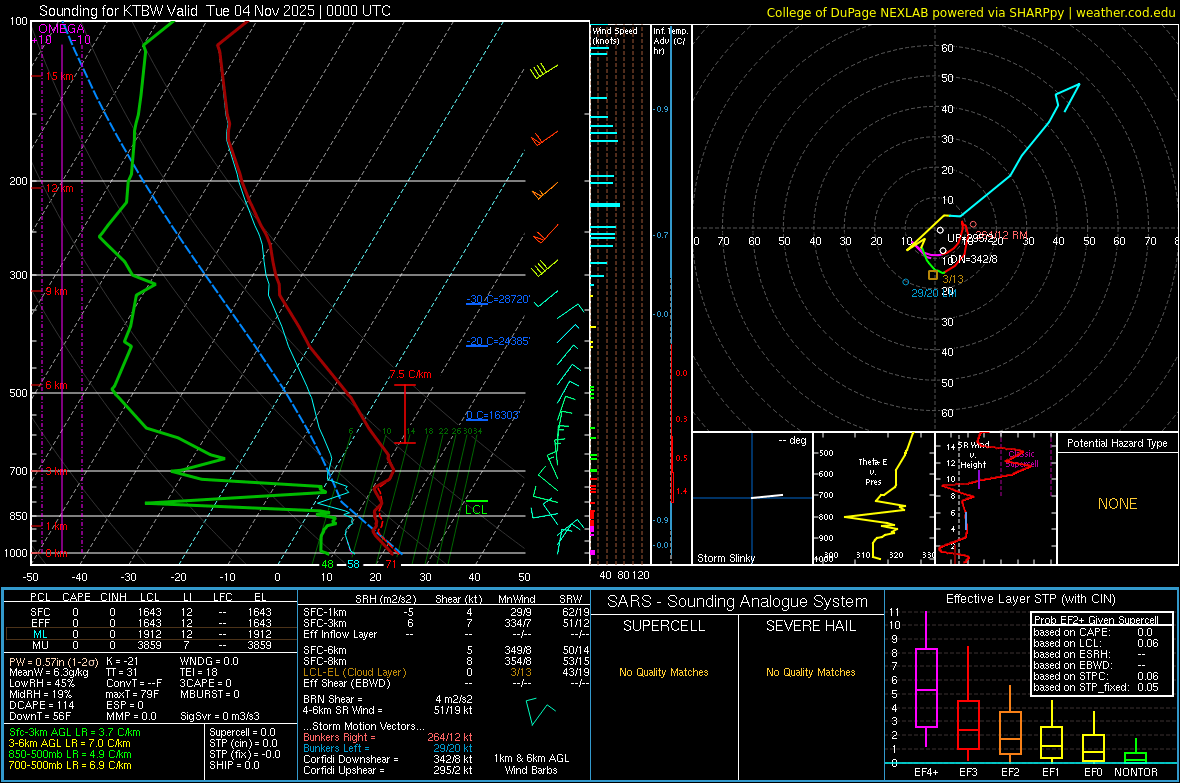
Task: Click the 1km & 6km AGL Wind Barbs label
Action: (531, 764)
